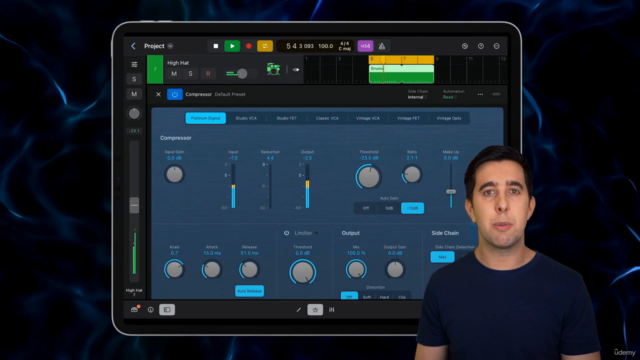Click the Ratio knob
This screenshot has width=640, height=360.
tap(412, 174)
